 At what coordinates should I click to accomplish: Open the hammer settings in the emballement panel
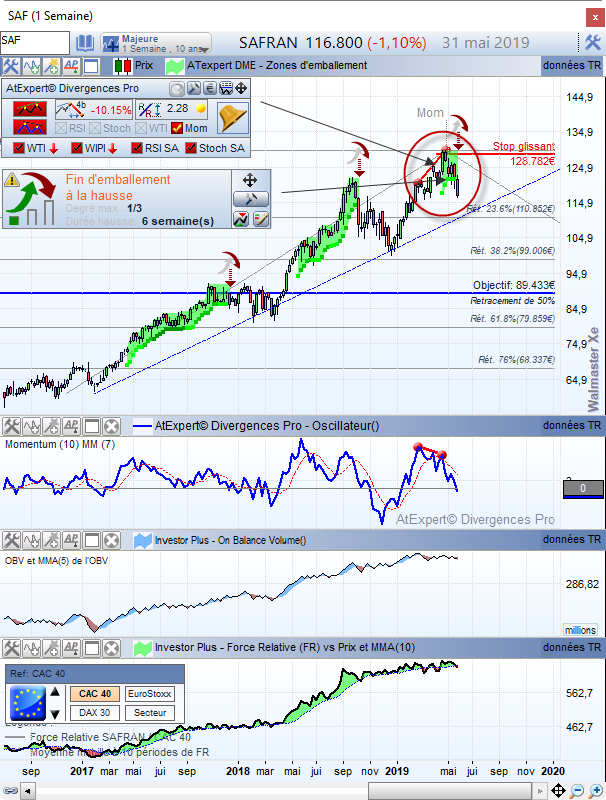point(250,199)
